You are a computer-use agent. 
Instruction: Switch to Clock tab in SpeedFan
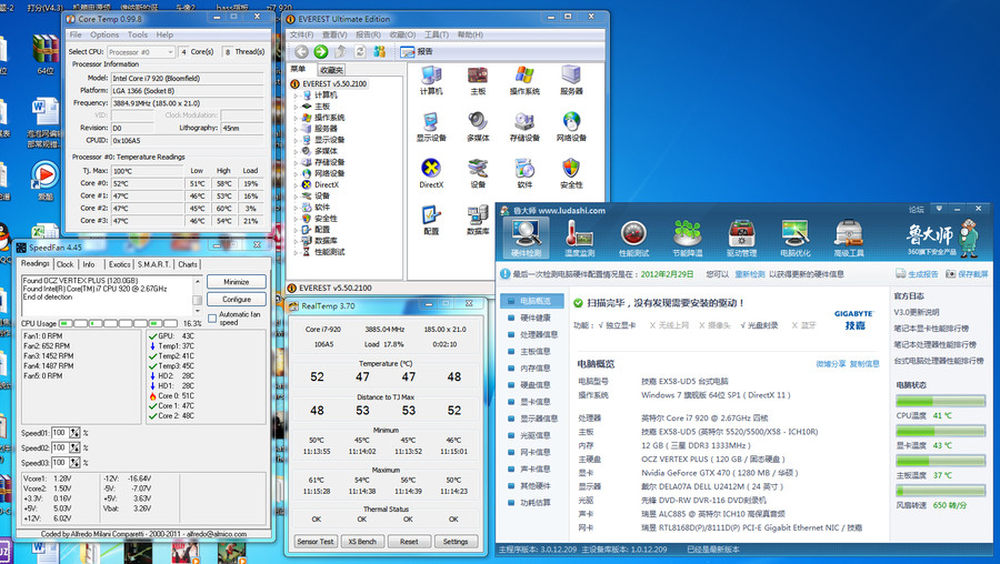65,264
